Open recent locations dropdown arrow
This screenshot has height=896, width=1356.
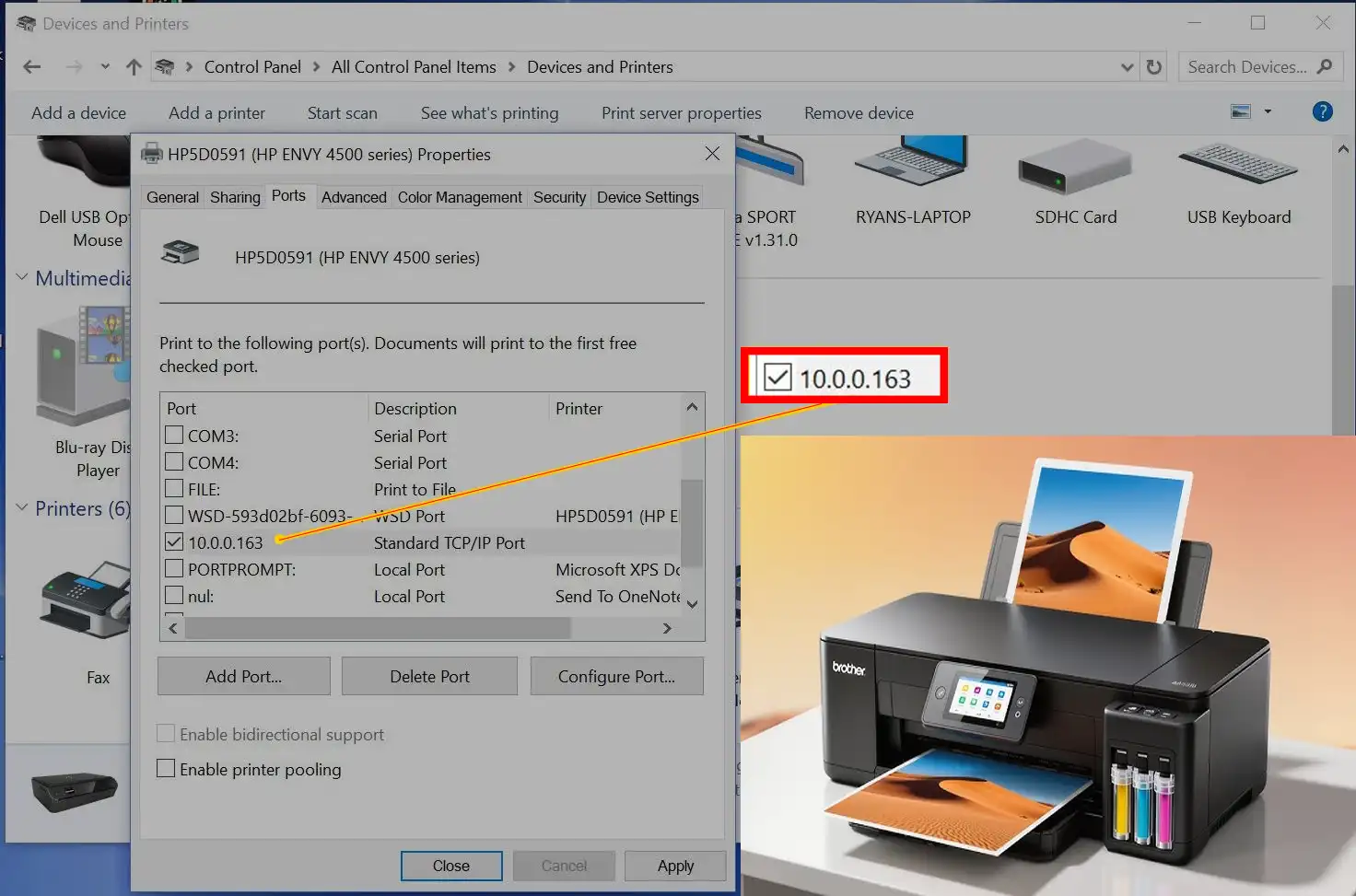coord(105,67)
